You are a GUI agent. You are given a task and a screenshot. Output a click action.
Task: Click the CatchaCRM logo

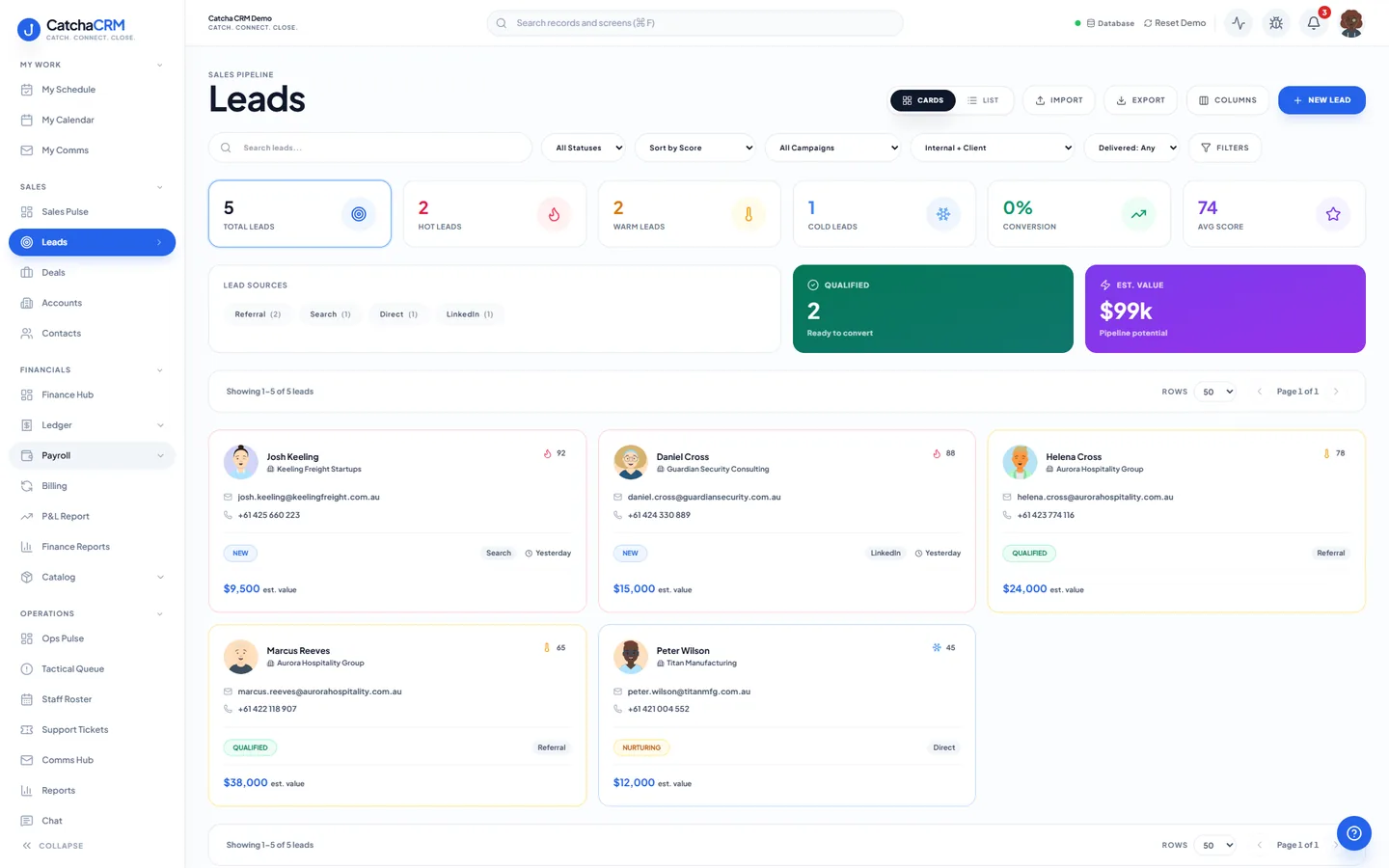75,29
